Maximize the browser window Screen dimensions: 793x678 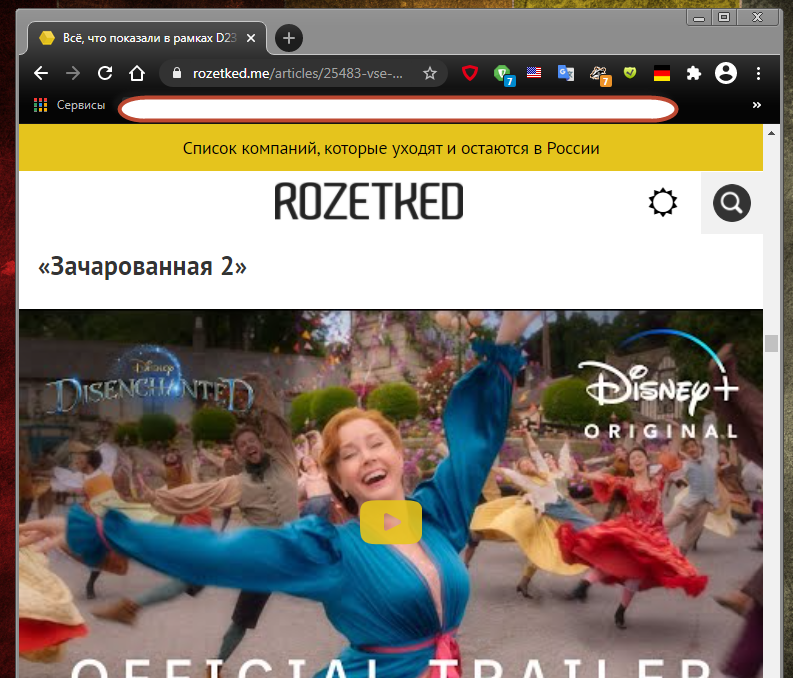click(724, 18)
